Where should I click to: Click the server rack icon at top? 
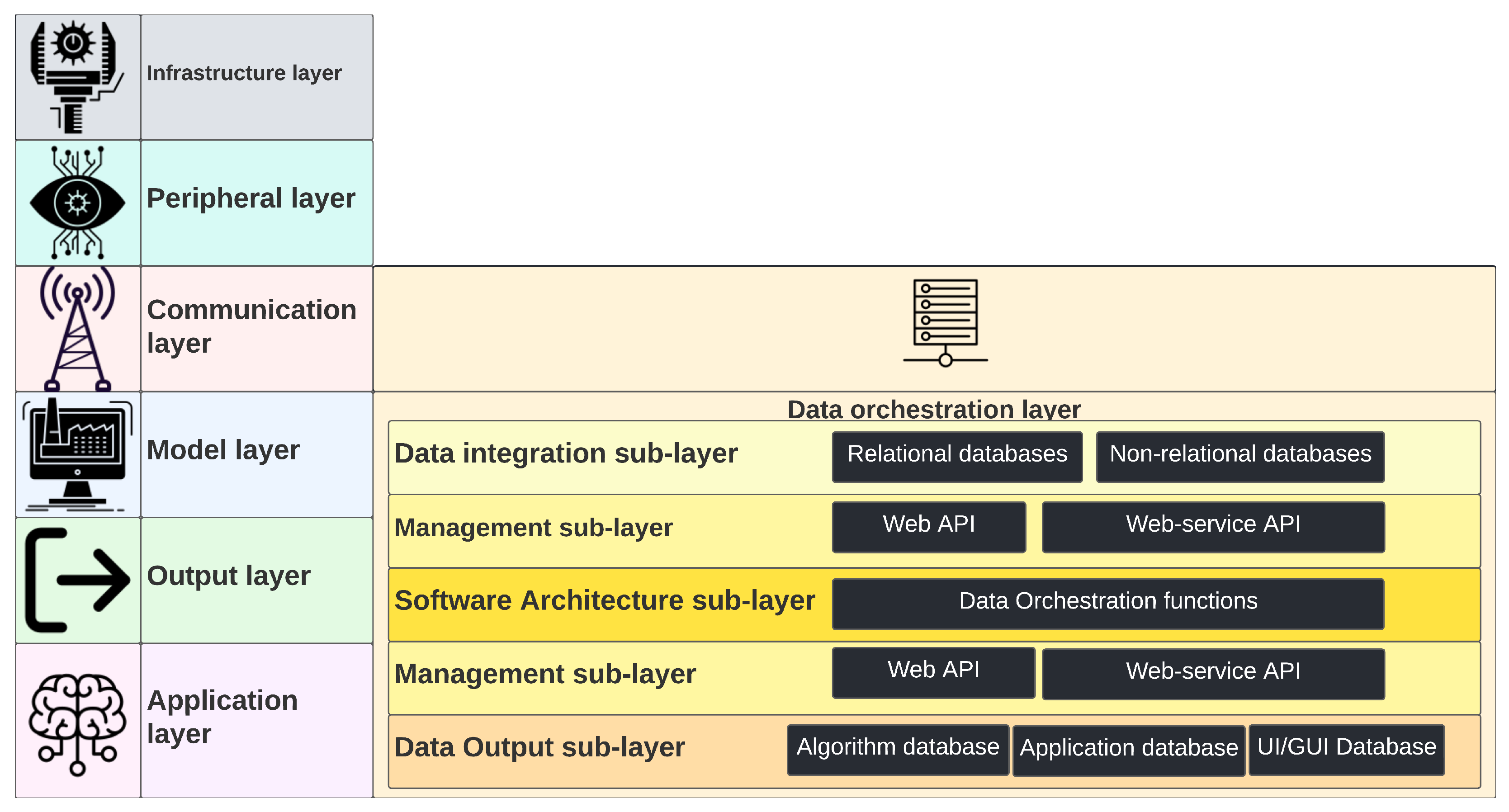[x=945, y=322]
